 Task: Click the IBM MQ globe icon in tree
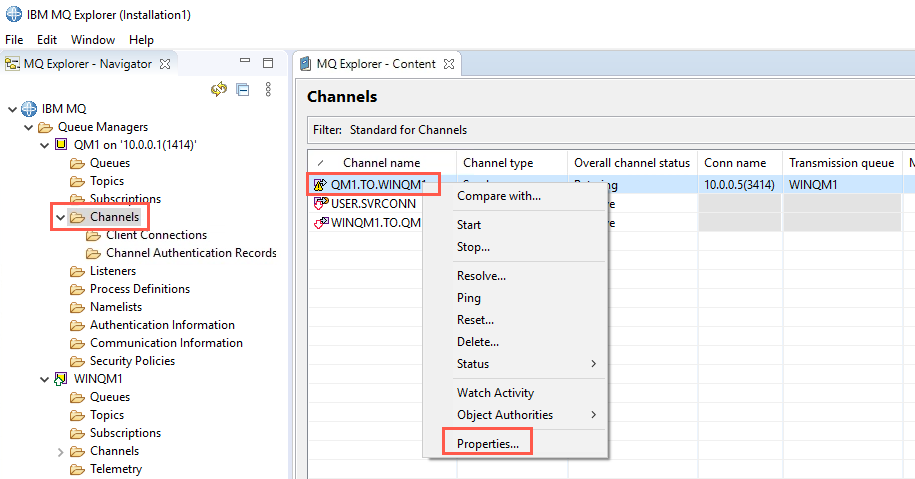pyautogui.click(x=29, y=109)
